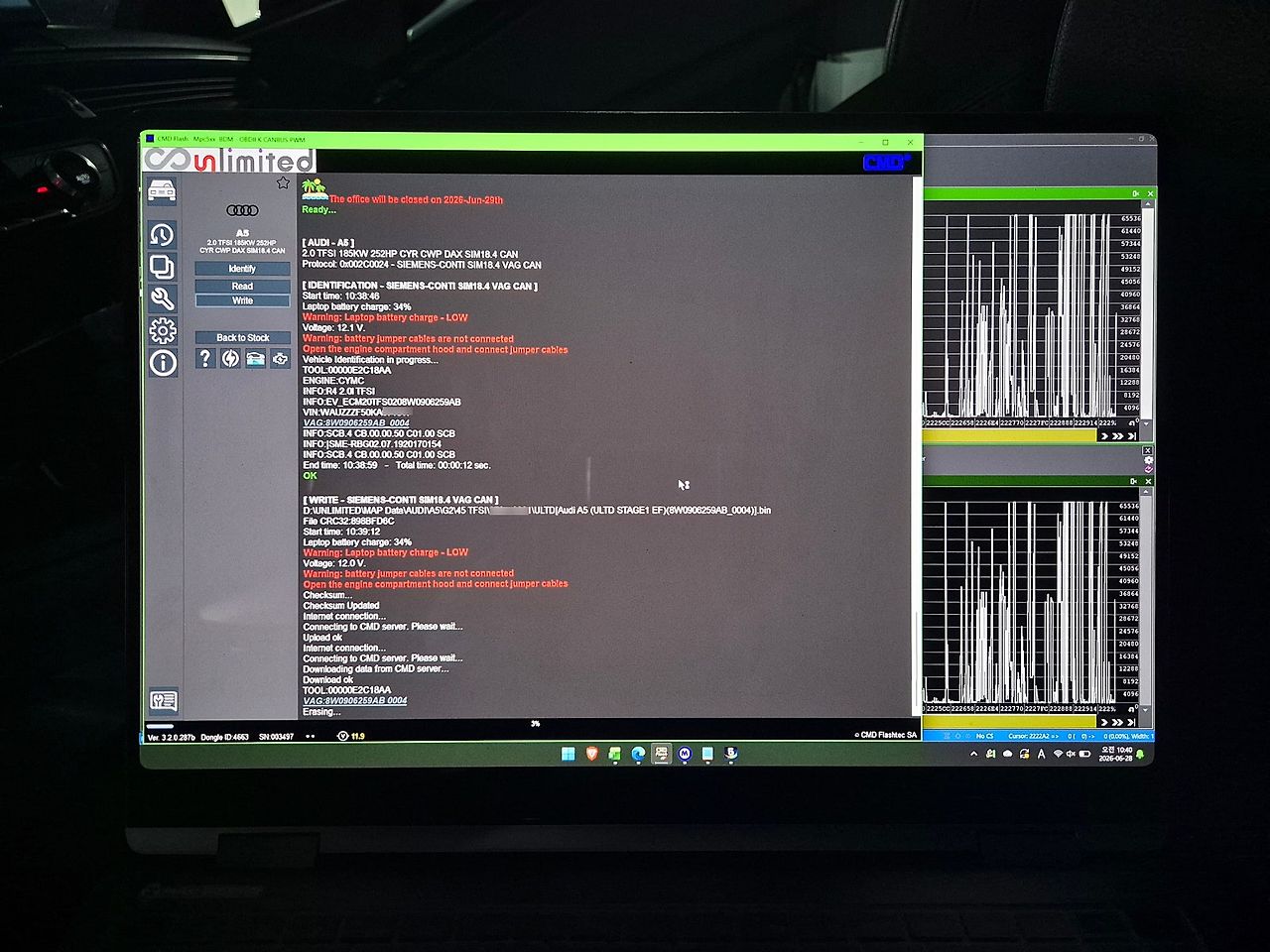Open the history clock icon in sidebar

[x=162, y=235]
